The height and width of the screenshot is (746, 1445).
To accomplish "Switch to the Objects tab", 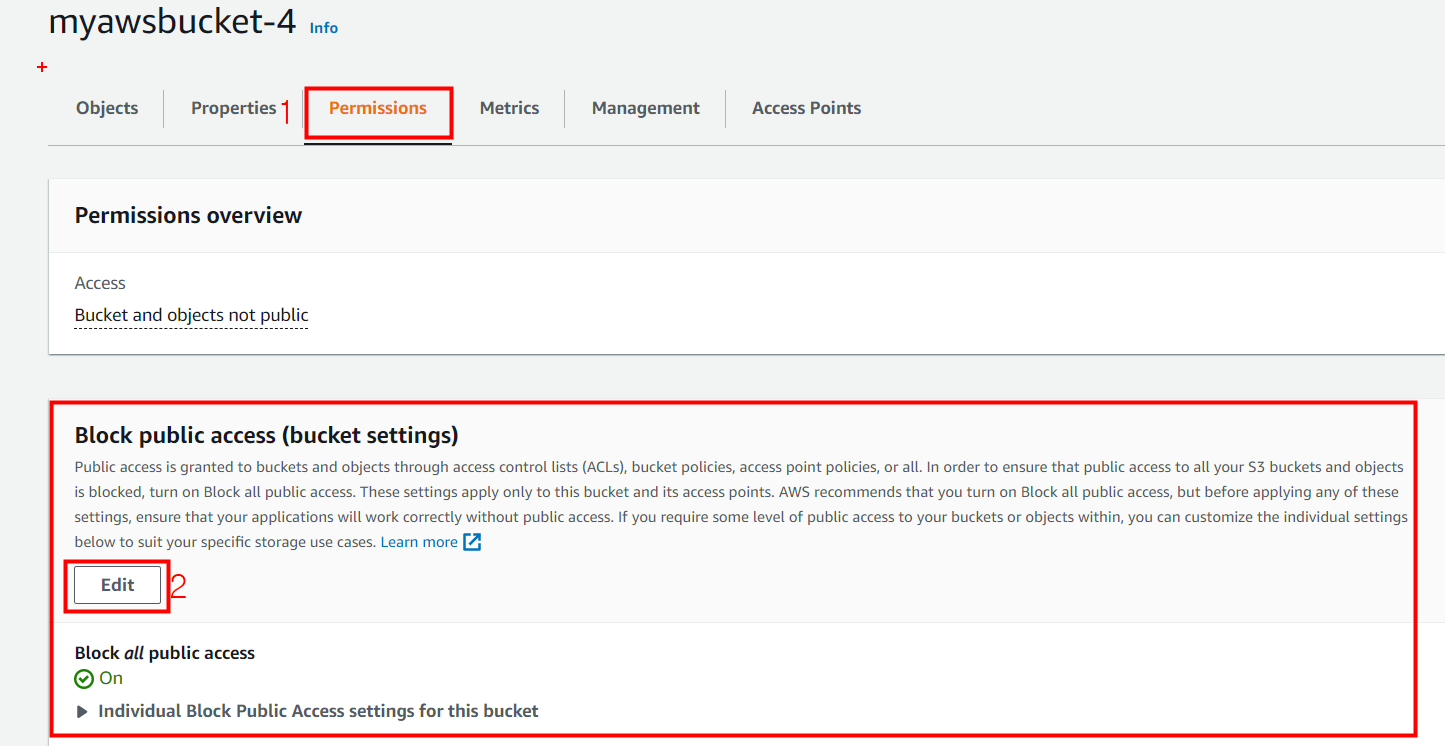I will point(107,108).
